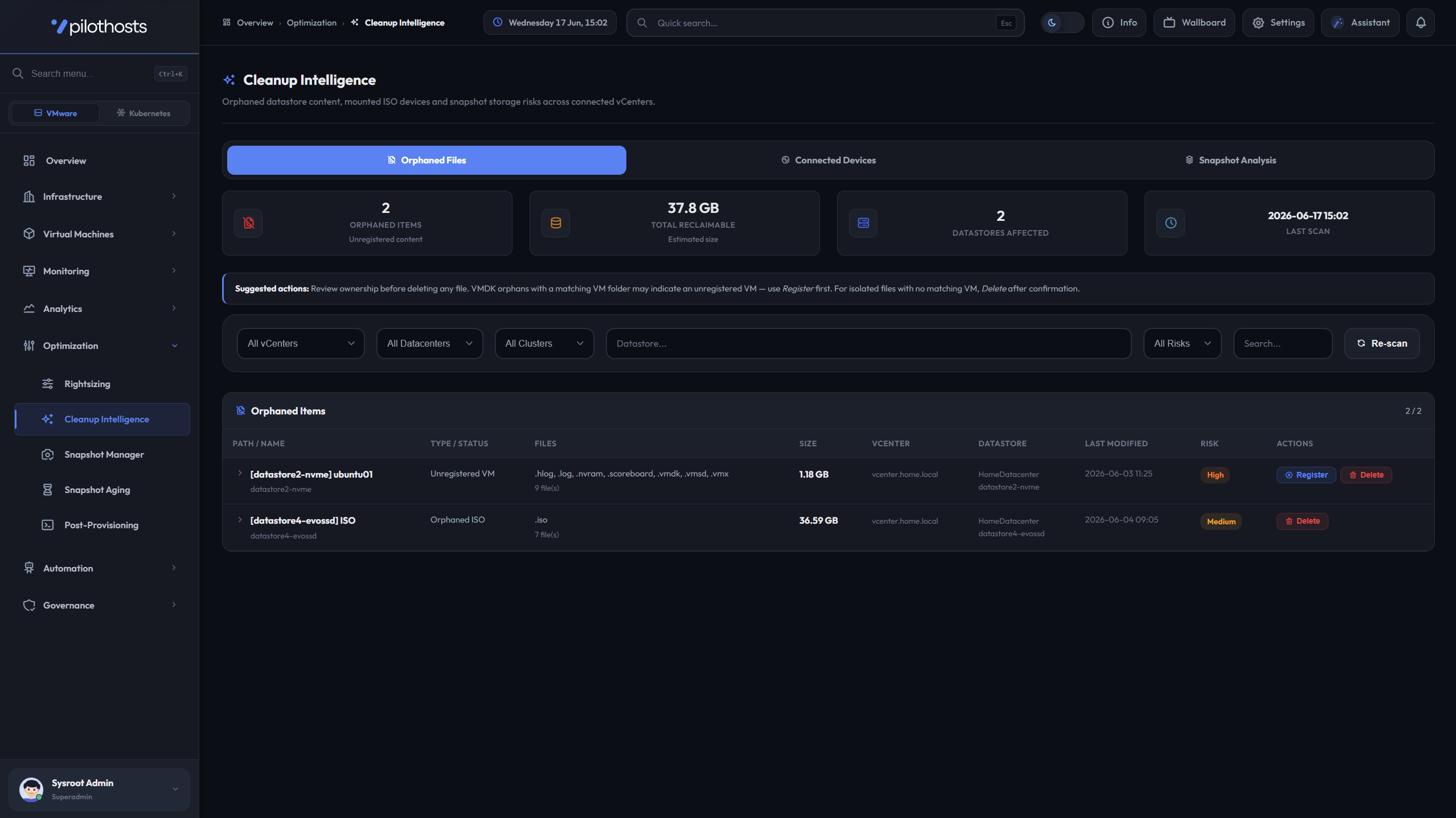The height and width of the screenshot is (818, 1456).
Task: Expand the ubuntu01 orphaned item row
Action: (240, 474)
